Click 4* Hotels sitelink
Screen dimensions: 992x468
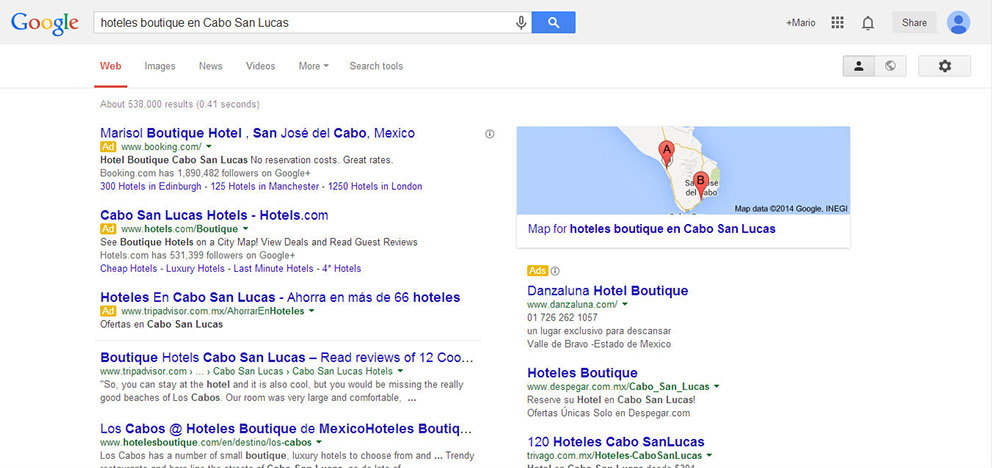click(342, 269)
